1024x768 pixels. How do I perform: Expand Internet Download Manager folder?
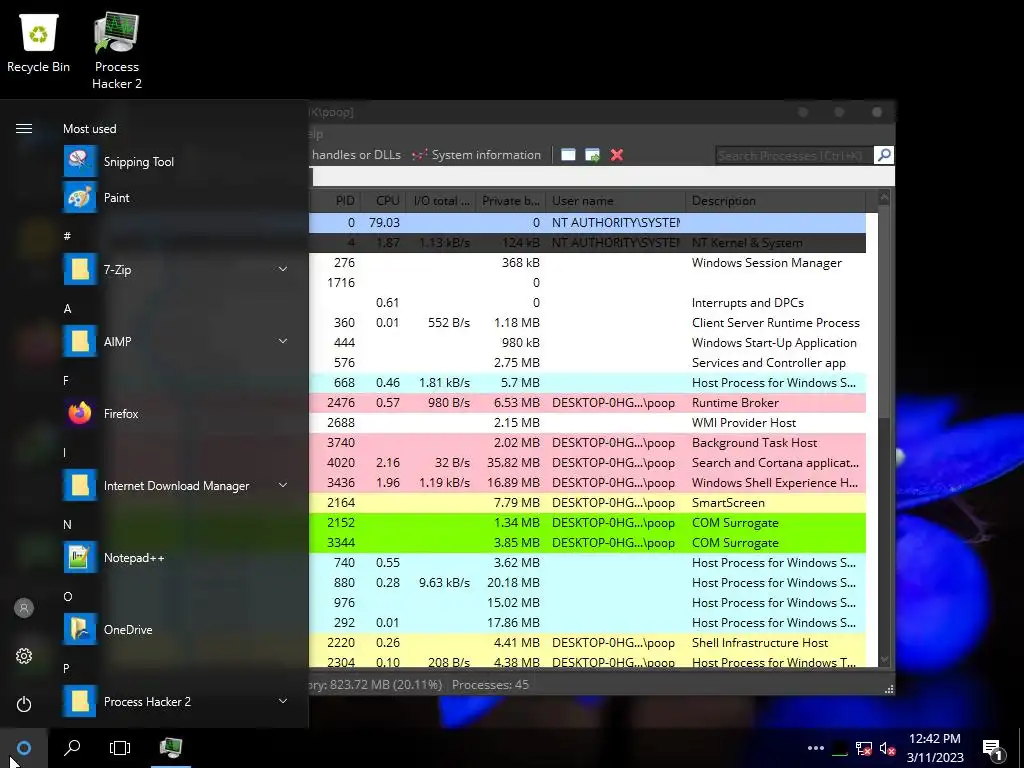283,485
